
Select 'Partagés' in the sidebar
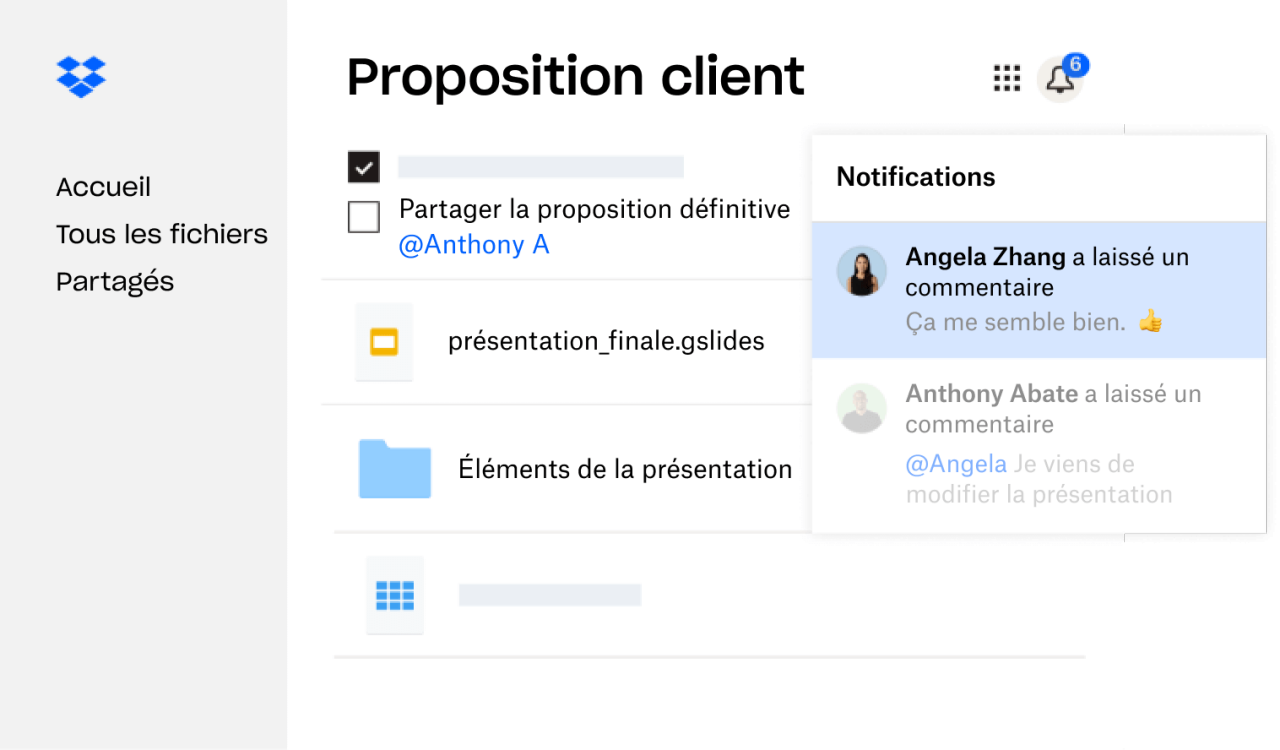coord(115,282)
